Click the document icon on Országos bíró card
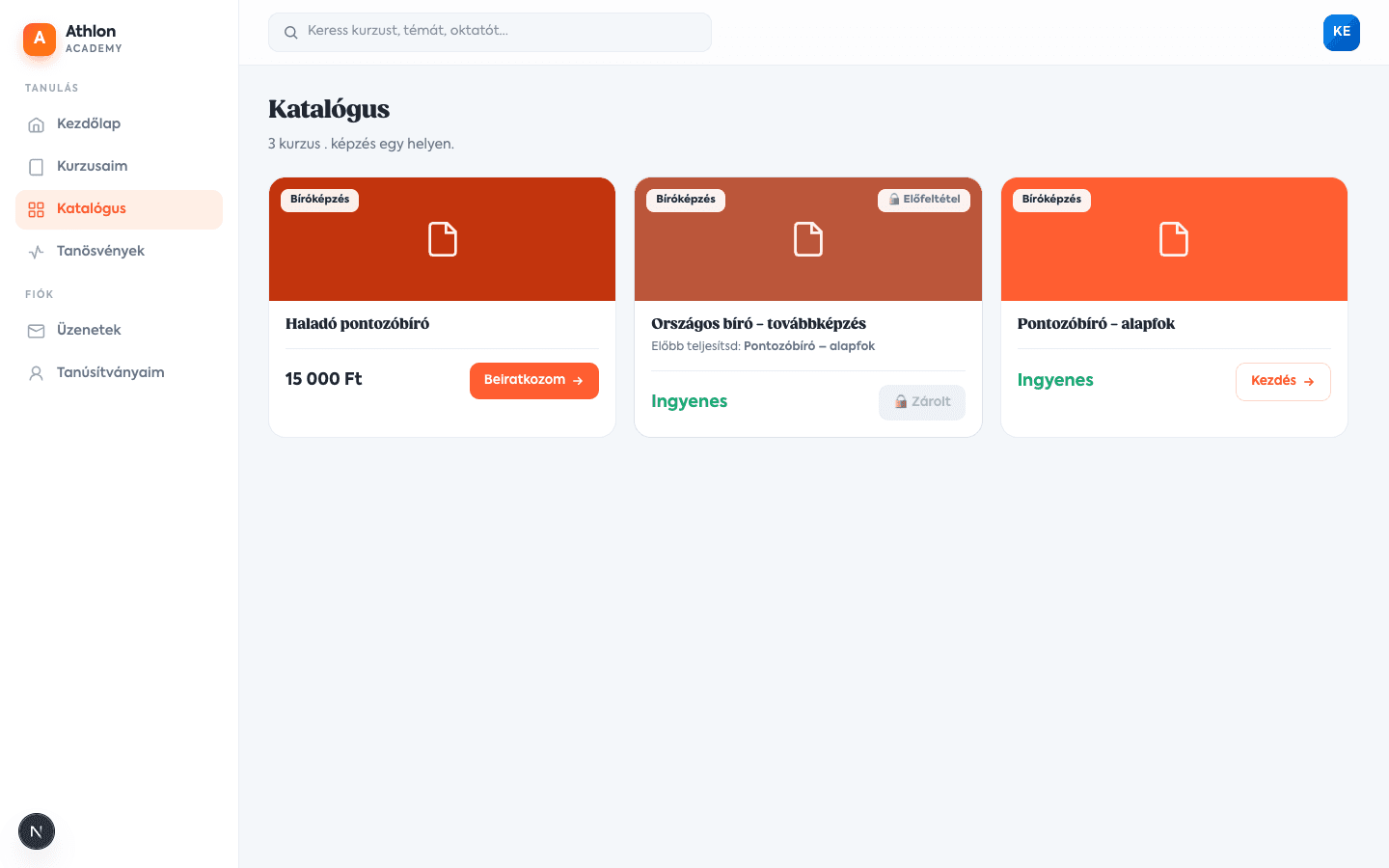This screenshot has height=868, width=1389. (808, 239)
